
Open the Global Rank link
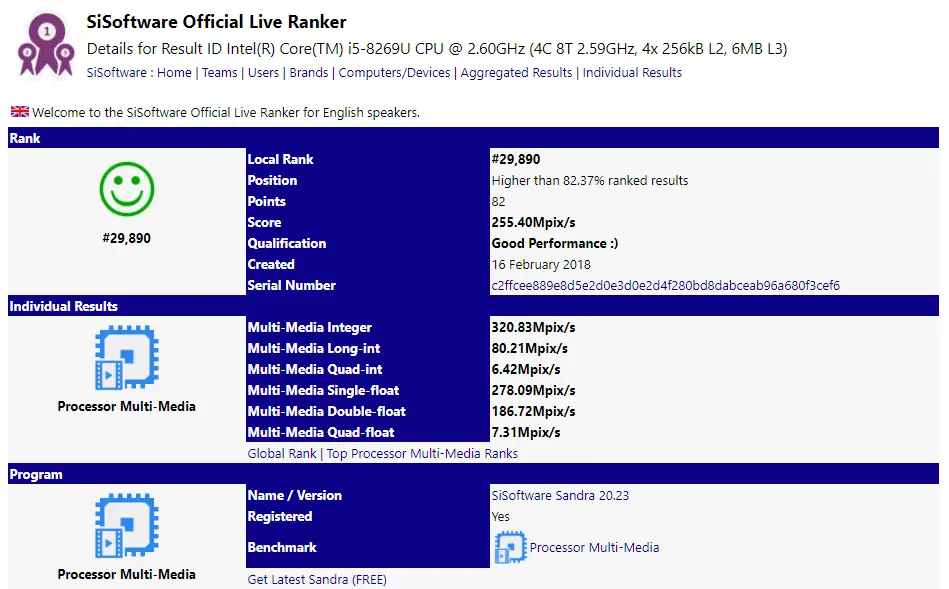click(x=282, y=453)
